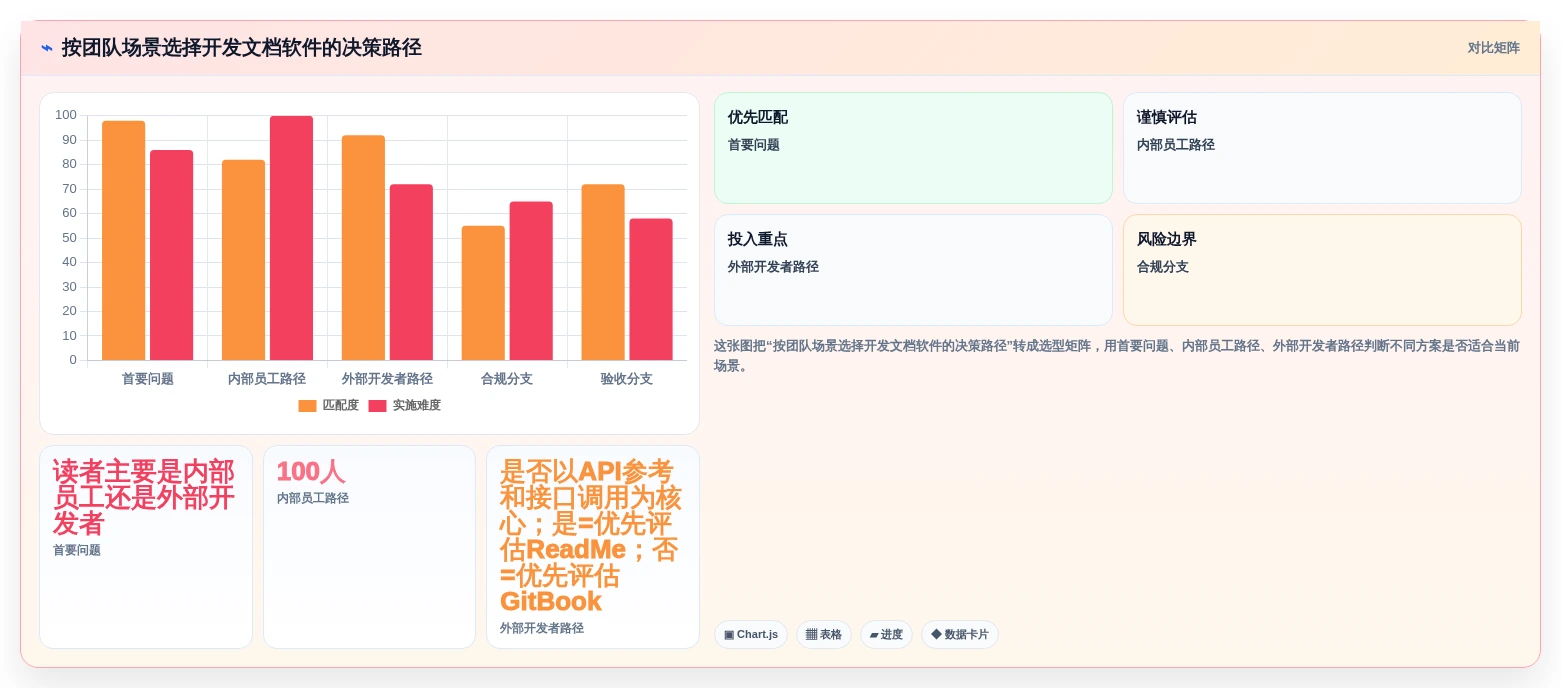
Task: Select the Chart.js tag chip
Action: coord(751,634)
